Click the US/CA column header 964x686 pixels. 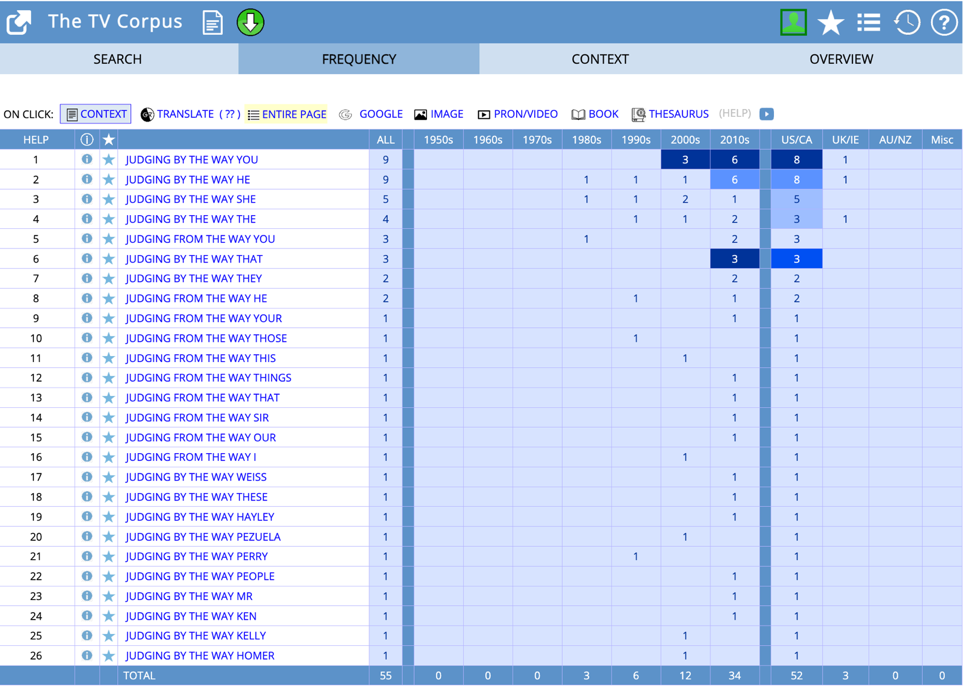click(796, 140)
